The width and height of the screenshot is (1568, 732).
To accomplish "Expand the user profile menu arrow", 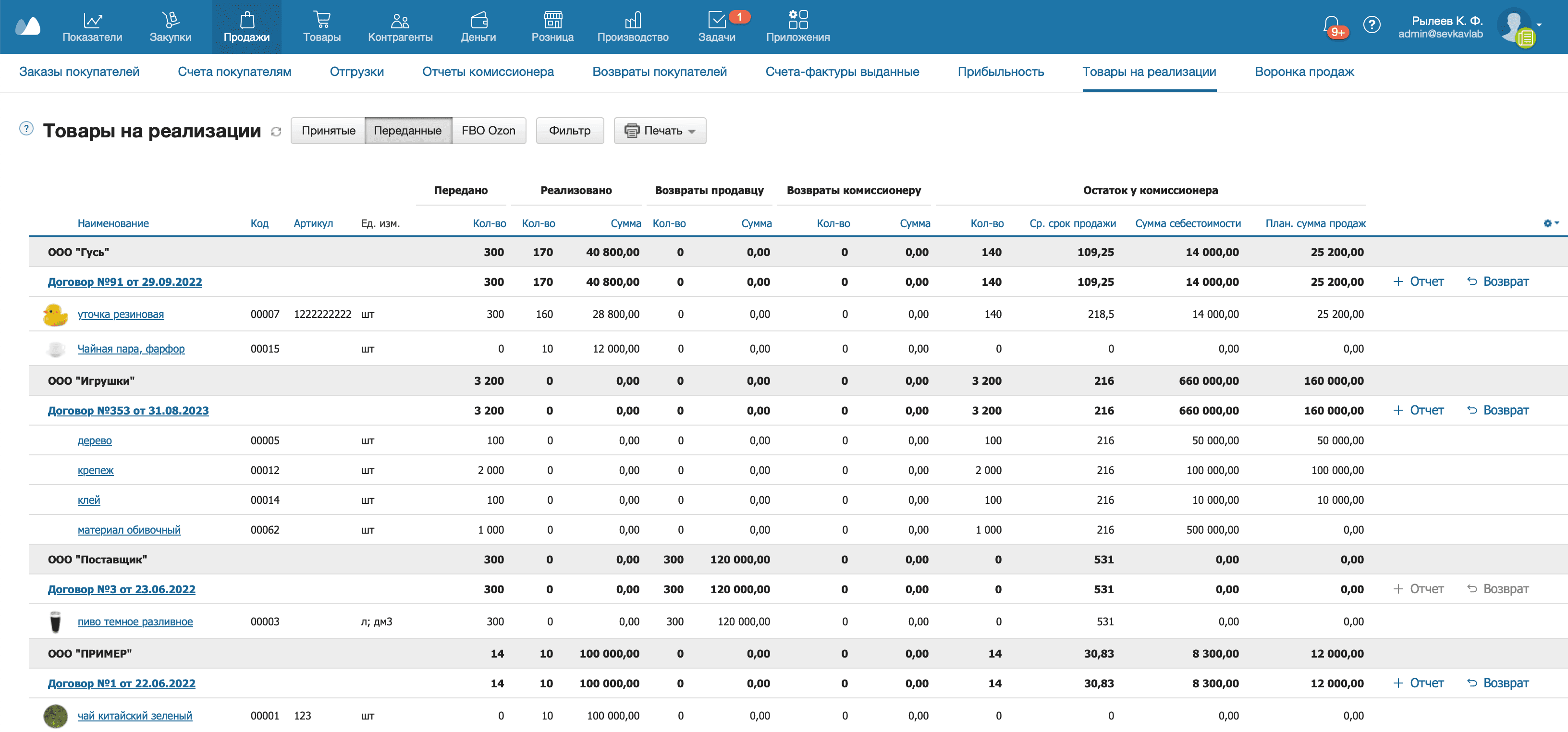I will tap(1539, 25).
